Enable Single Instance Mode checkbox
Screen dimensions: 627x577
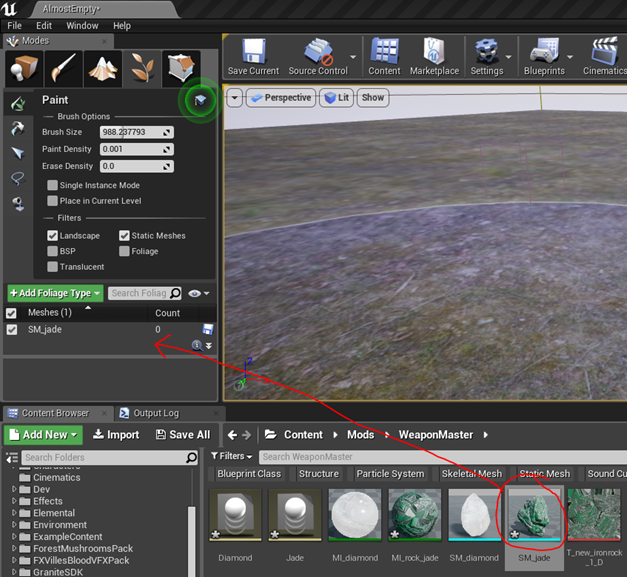coord(53,185)
